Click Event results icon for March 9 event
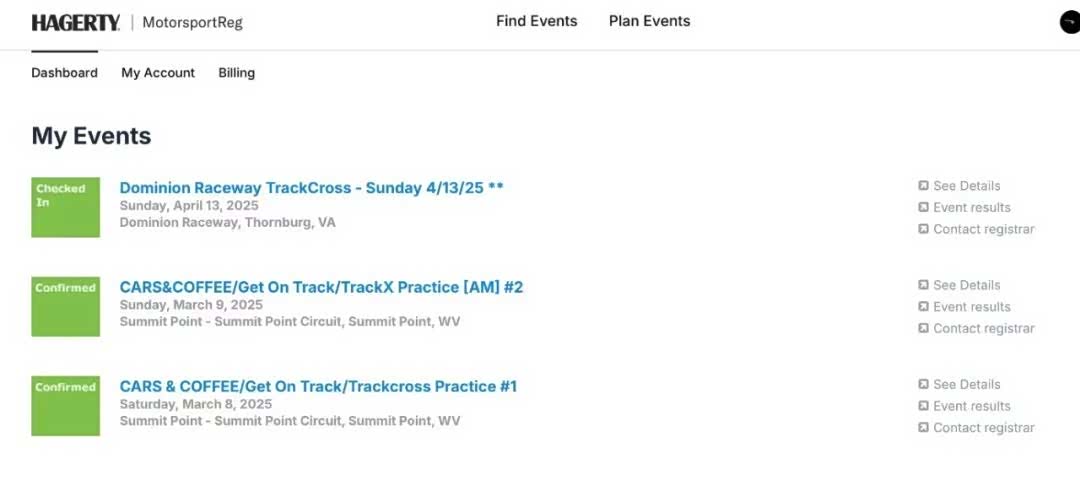 pos(924,307)
